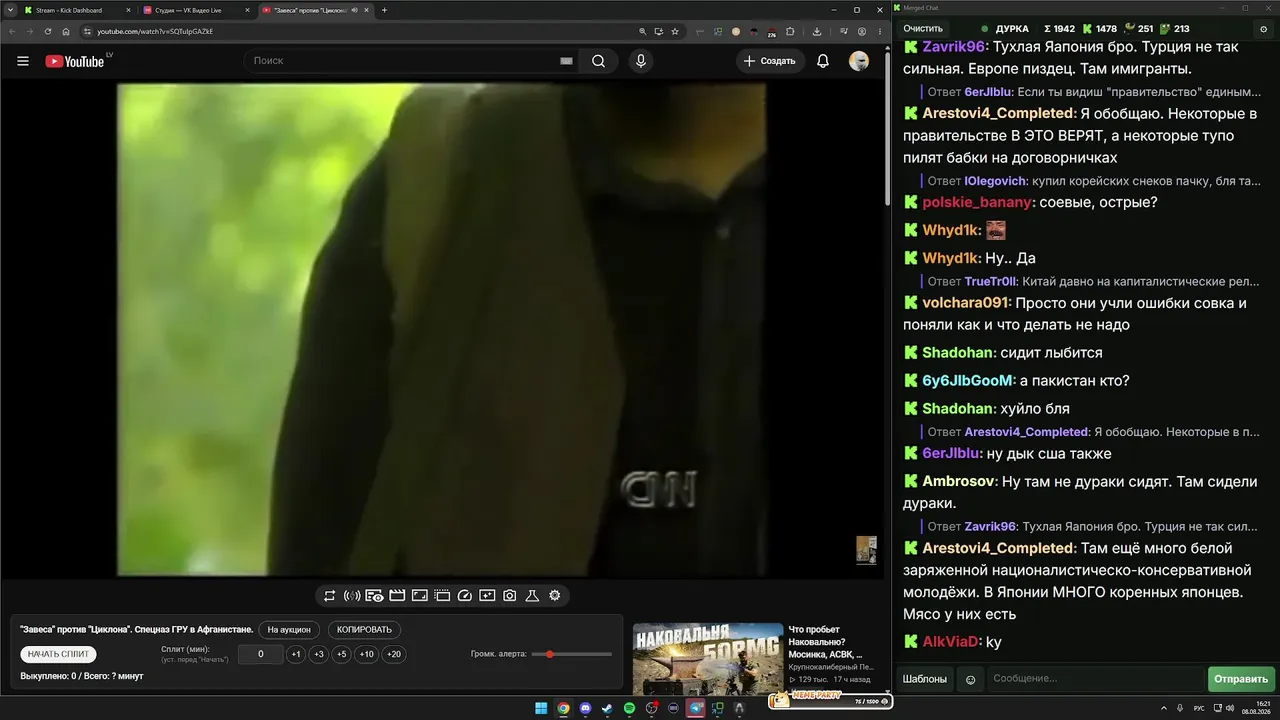The image size is (1280, 720).
Task: Open Google Chrome from the taskbar
Action: (563, 708)
